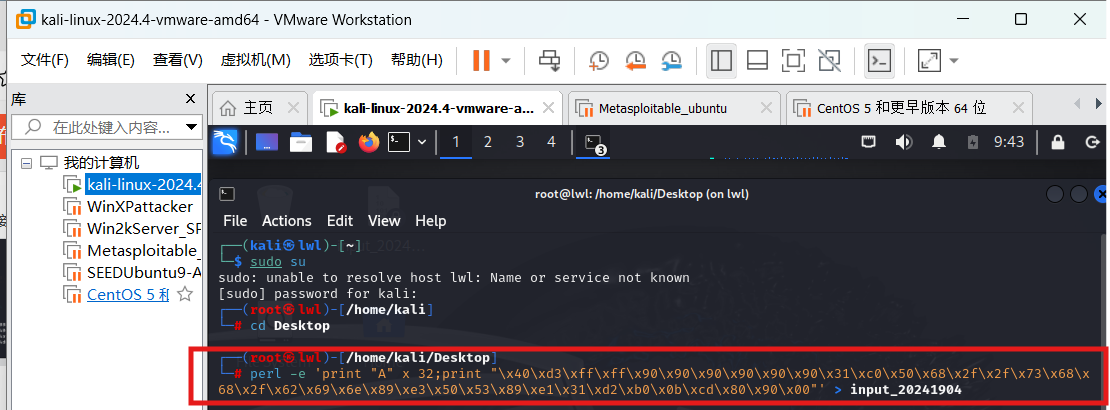Image resolution: width=1110 pixels, height=410 pixels.
Task: Open the Kali network connection icon
Action: 869,142
